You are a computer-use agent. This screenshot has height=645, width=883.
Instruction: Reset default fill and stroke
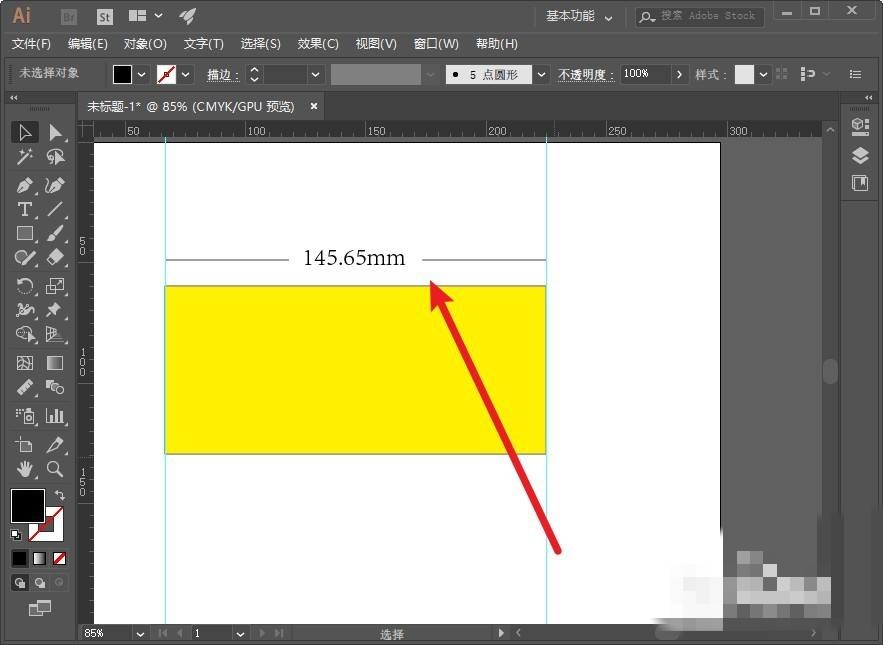[x=16, y=534]
